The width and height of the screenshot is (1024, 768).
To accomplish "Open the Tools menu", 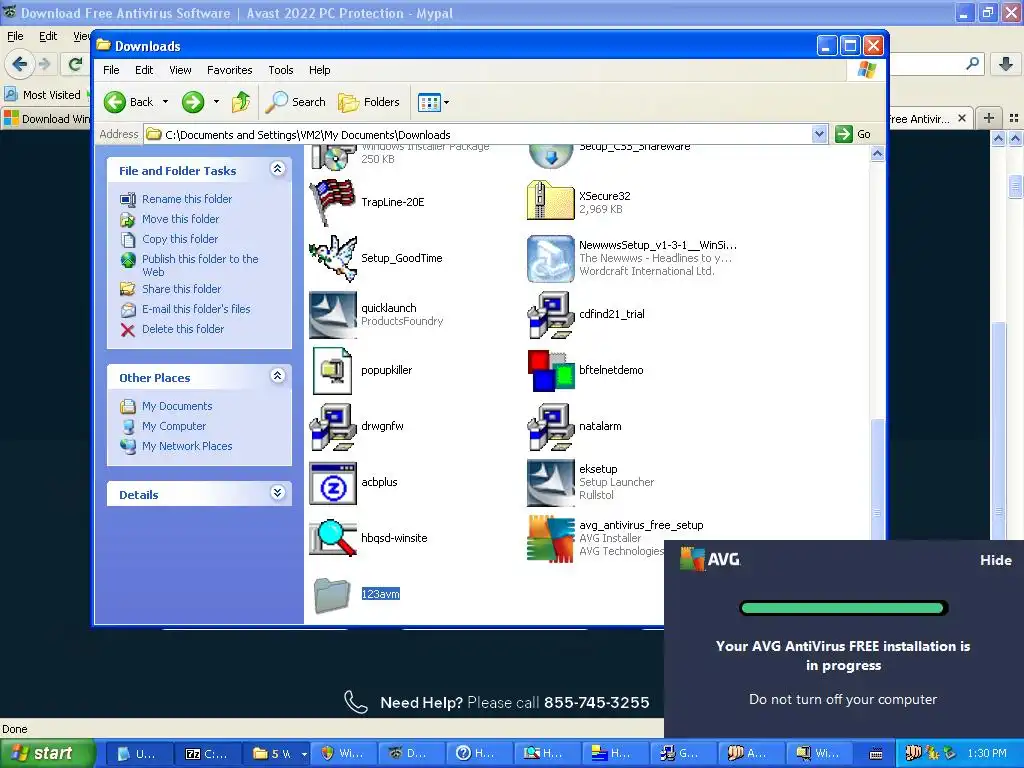I will point(281,70).
